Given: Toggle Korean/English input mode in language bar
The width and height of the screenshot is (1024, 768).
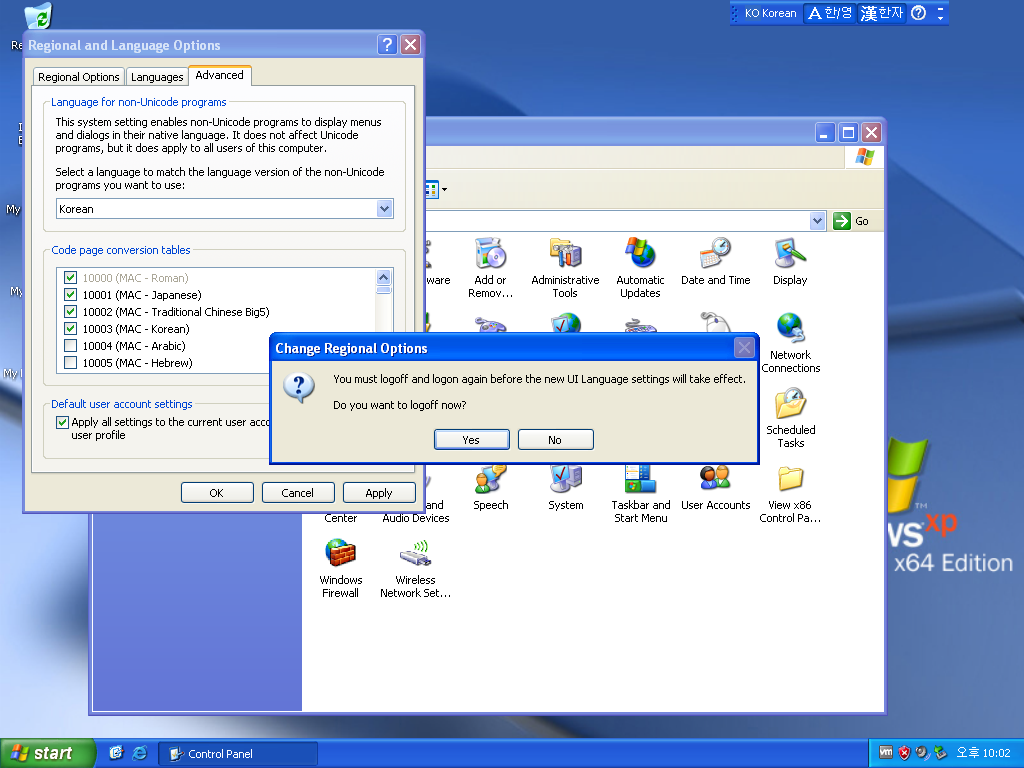Looking at the screenshot, I should pos(830,13).
